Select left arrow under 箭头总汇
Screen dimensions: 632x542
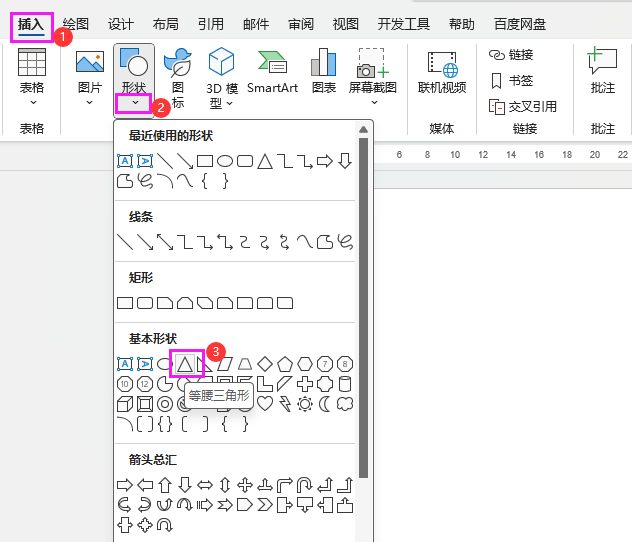pyautogui.click(x=145, y=485)
